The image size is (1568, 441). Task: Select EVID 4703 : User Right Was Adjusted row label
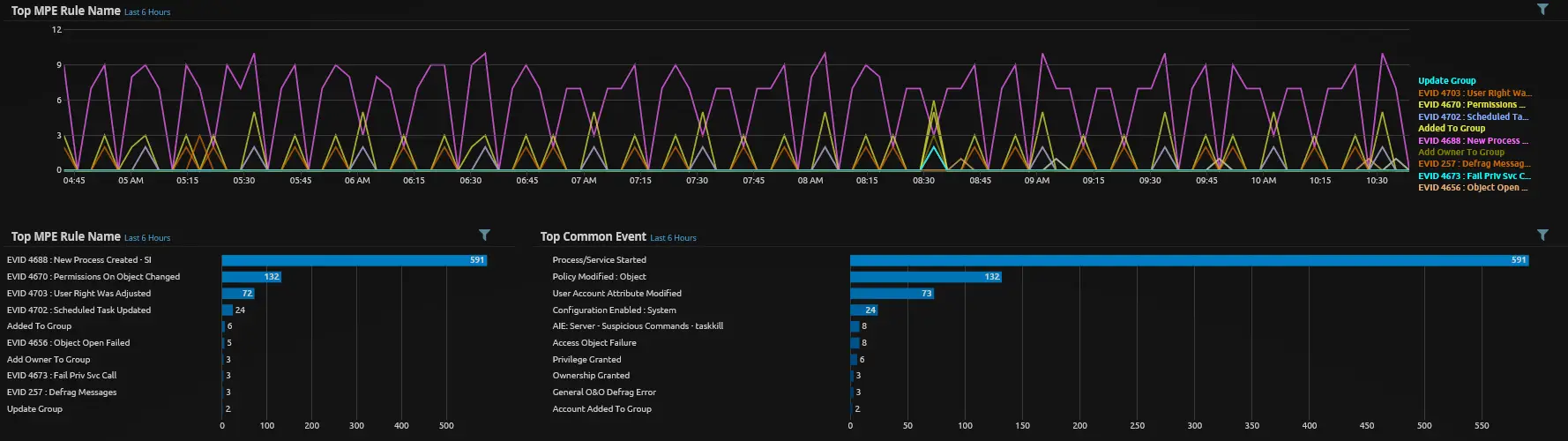(78, 294)
